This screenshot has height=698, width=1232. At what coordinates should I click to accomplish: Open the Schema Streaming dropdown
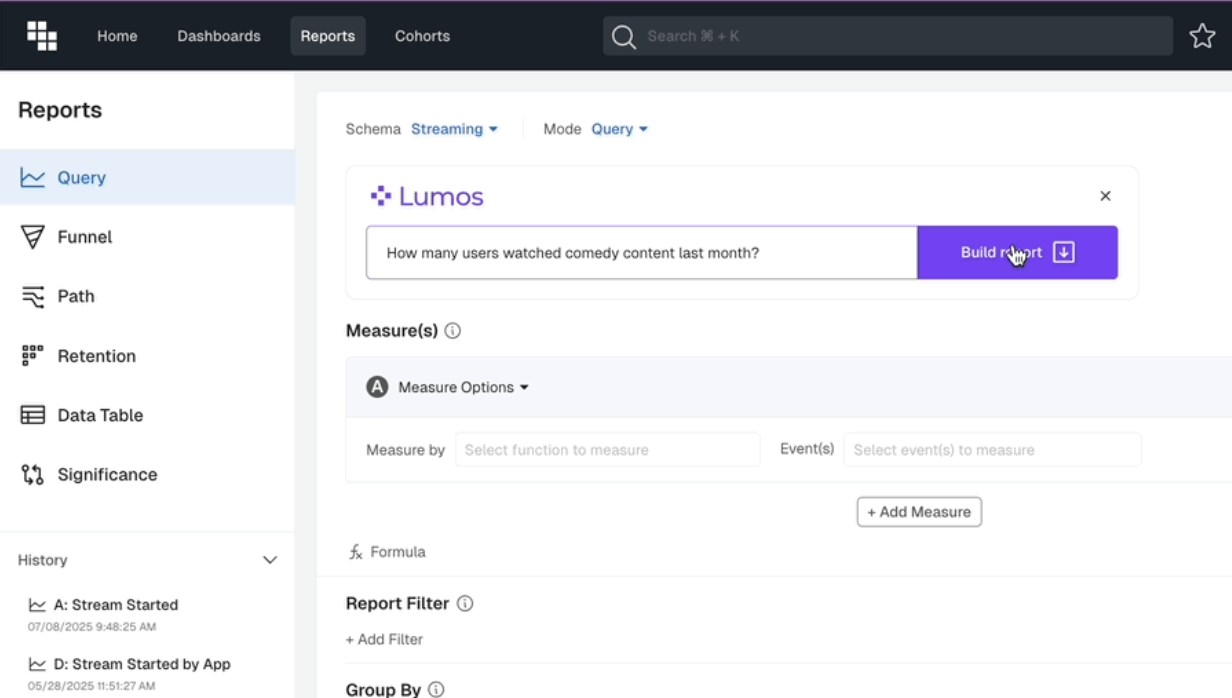pos(454,129)
